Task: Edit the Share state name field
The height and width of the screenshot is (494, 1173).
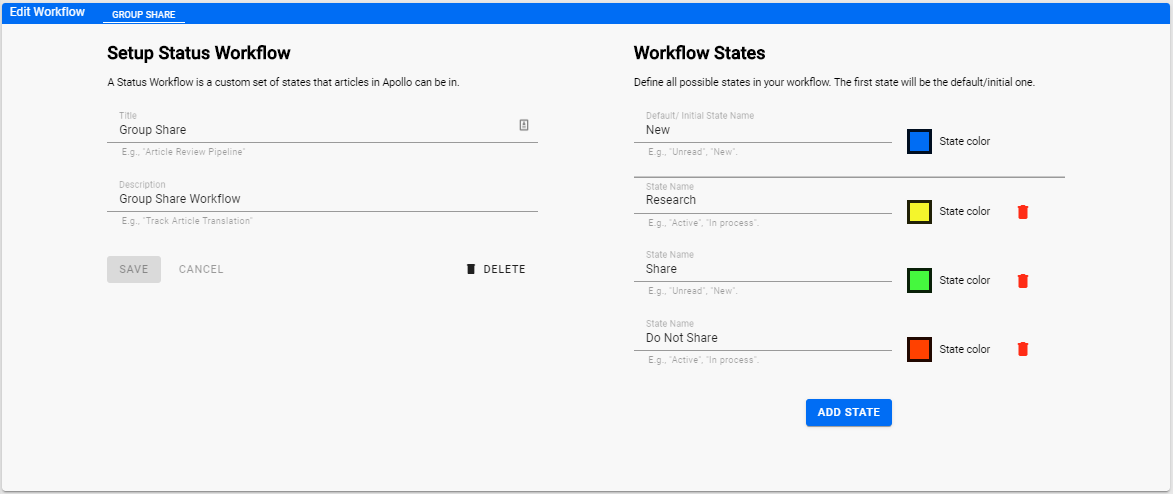Action: pyautogui.click(x=762, y=269)
